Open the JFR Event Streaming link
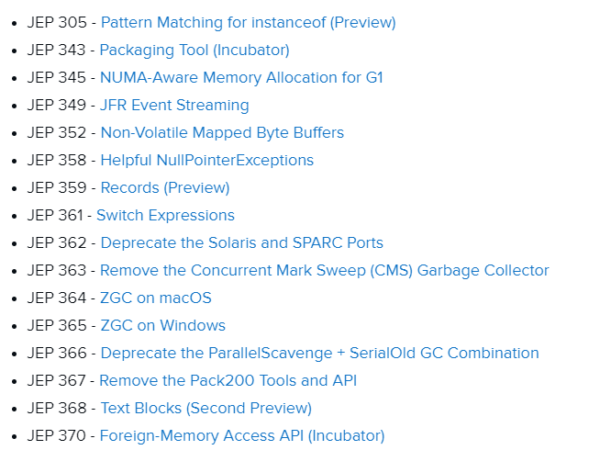The width and height of the screenshot is (600, 450). pos(174,105)
